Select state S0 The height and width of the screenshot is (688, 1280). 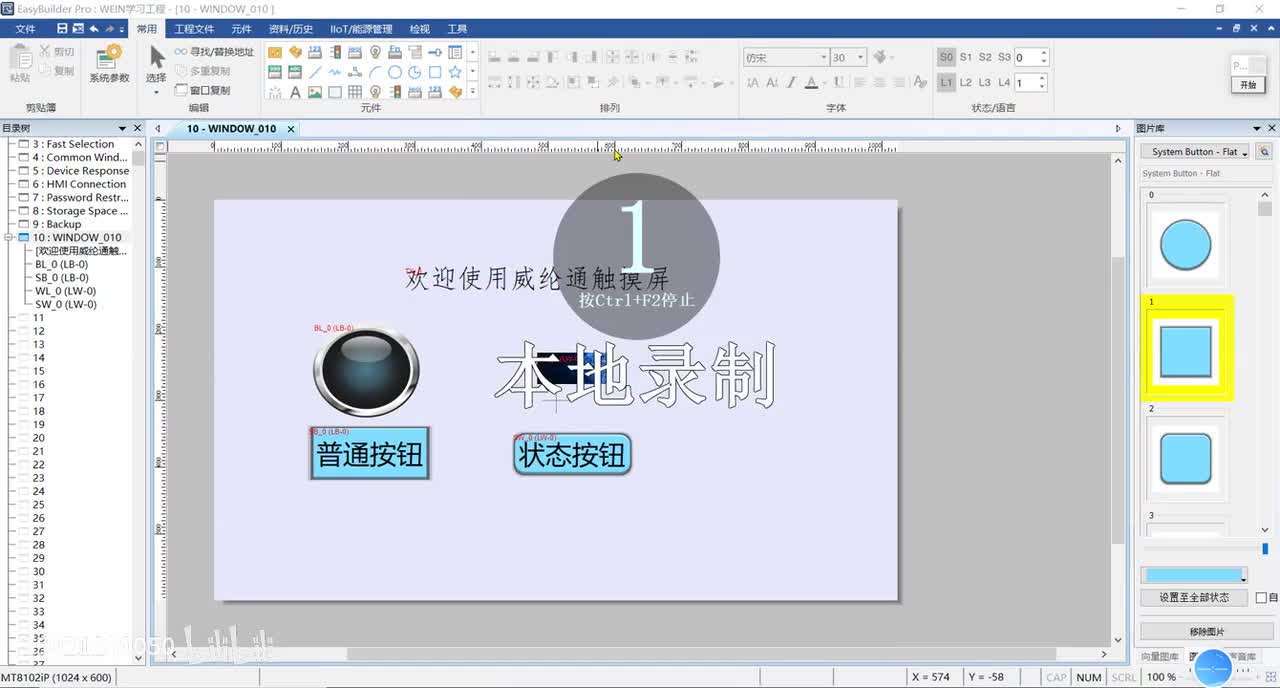(x=946, y=57)
